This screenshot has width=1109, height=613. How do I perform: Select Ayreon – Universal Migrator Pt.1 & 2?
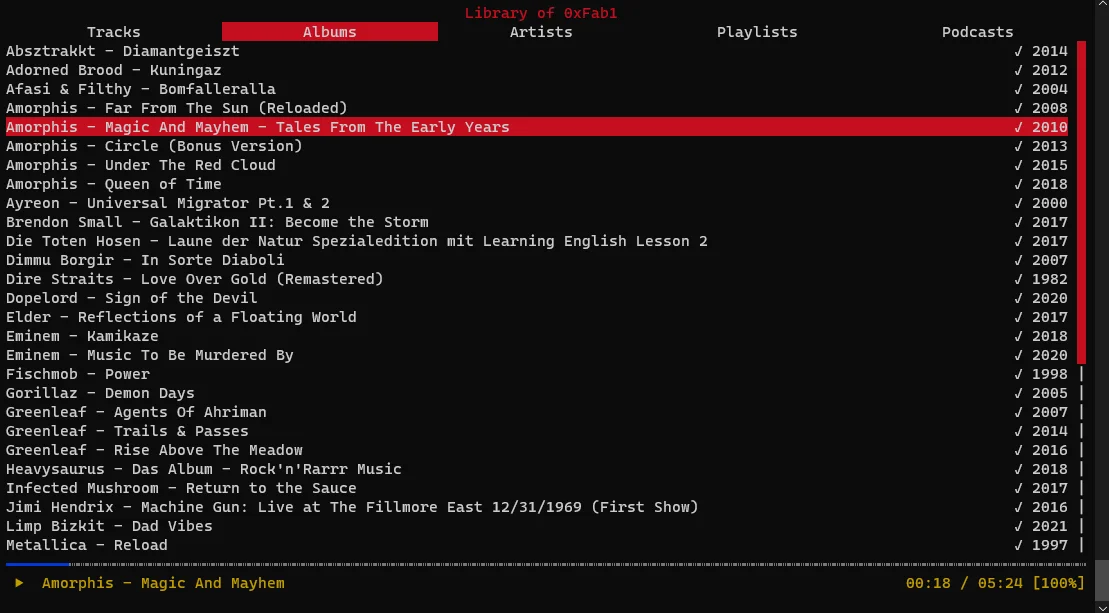click(168, 203)
